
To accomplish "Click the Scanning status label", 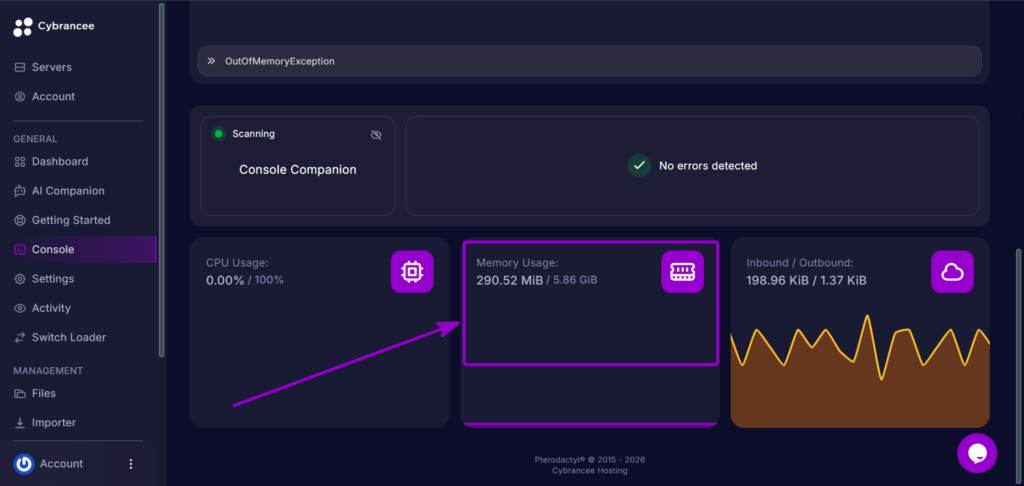I will click(x=253, y=134).
